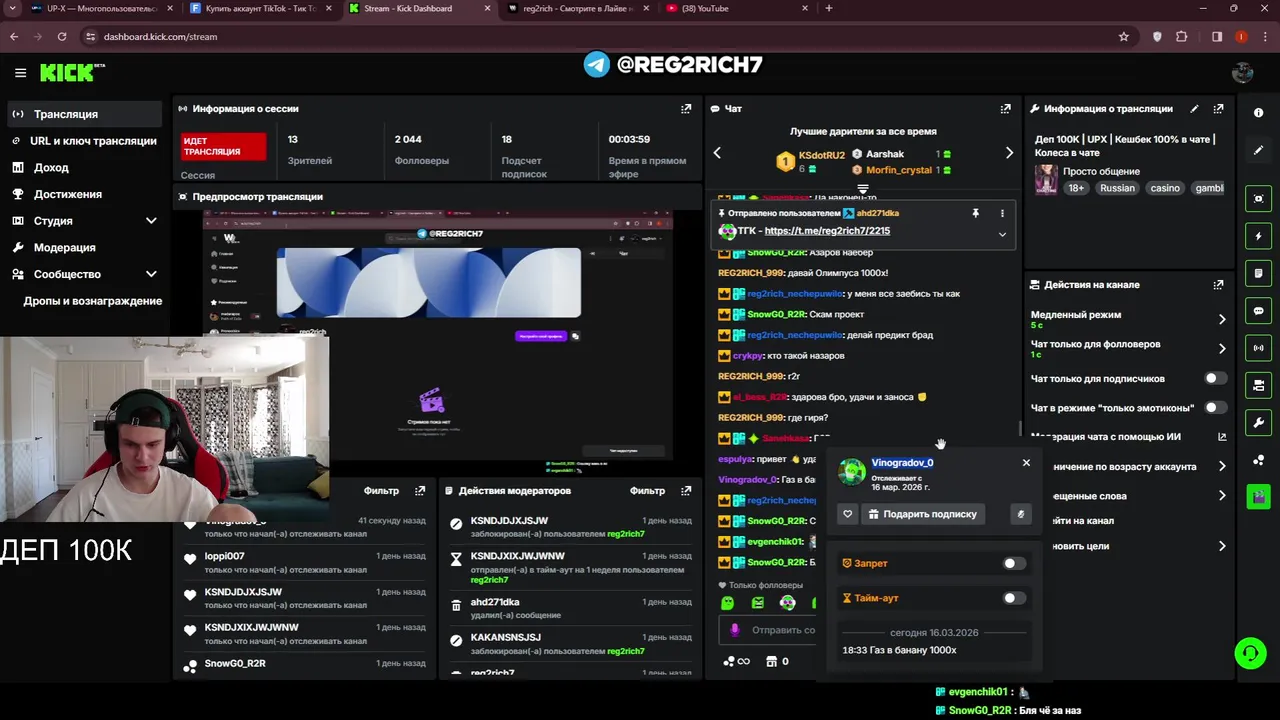
Task: Toggle emotes-only chat mode switch
Action: point(1215,408)
